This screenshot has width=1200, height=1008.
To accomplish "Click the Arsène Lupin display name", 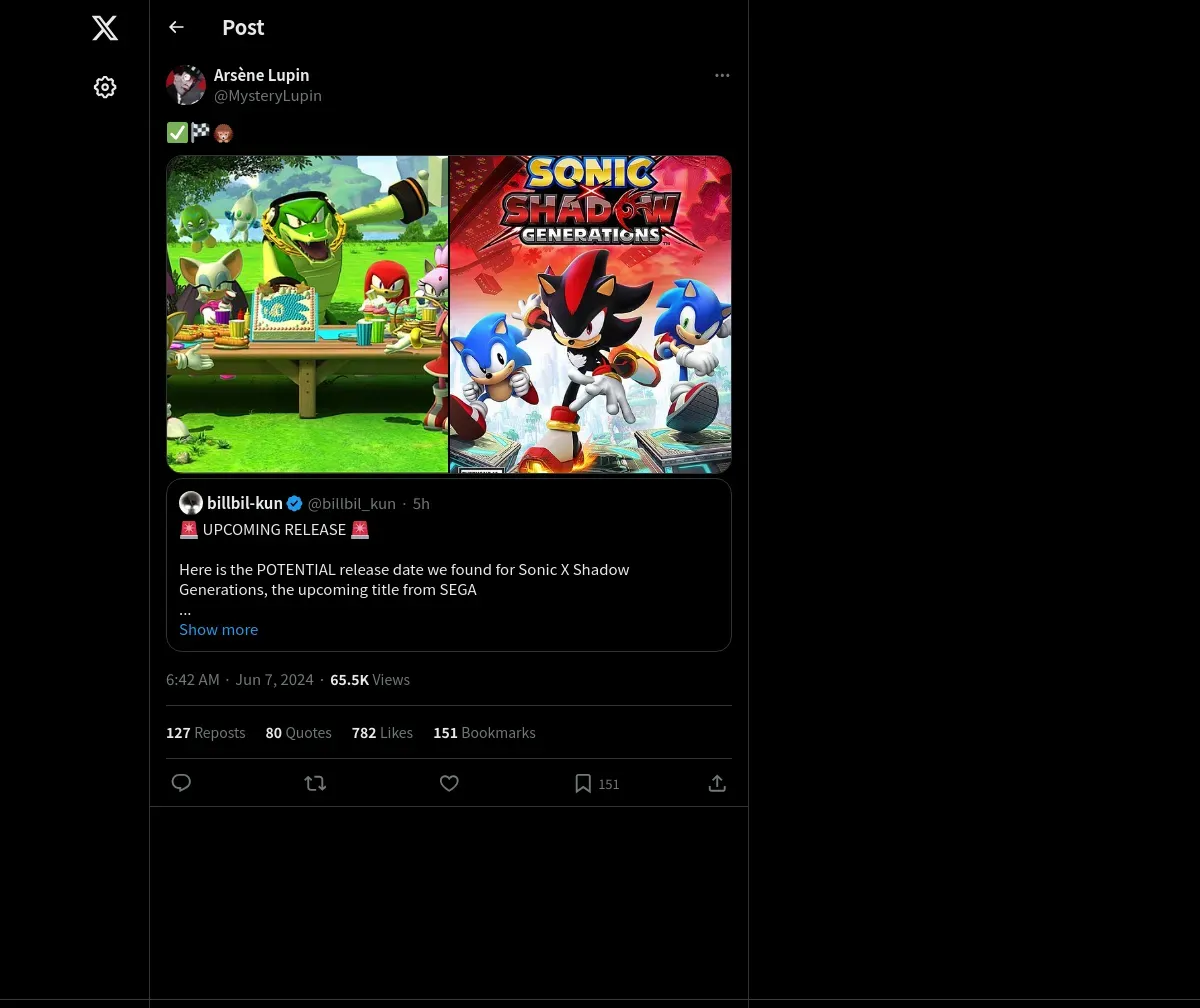I will pyautogui.click(x=261, y=75).
